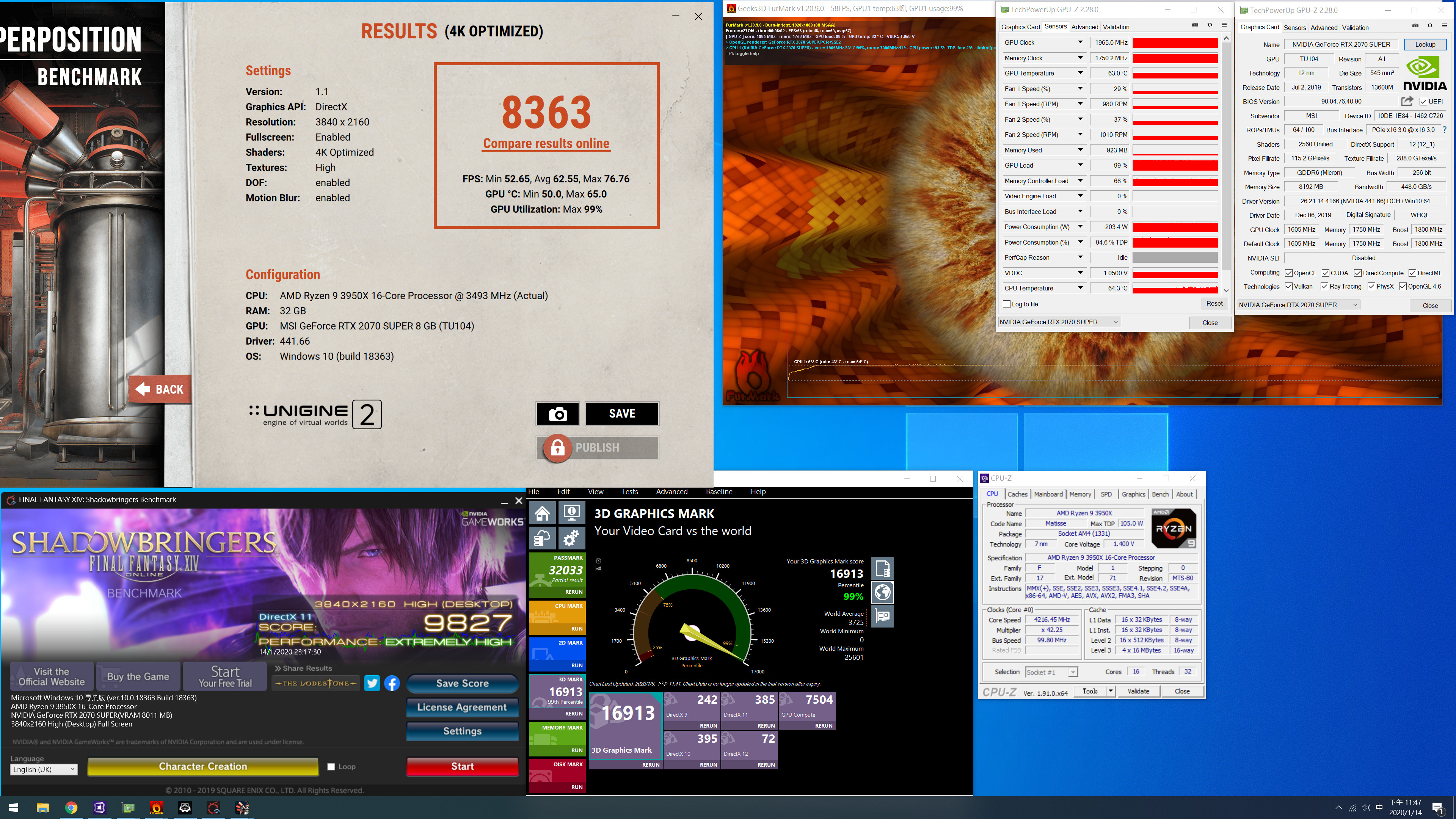Click the SAVE button in Superposition
The height and width of the screenshot is (819, 1456).
622,414
